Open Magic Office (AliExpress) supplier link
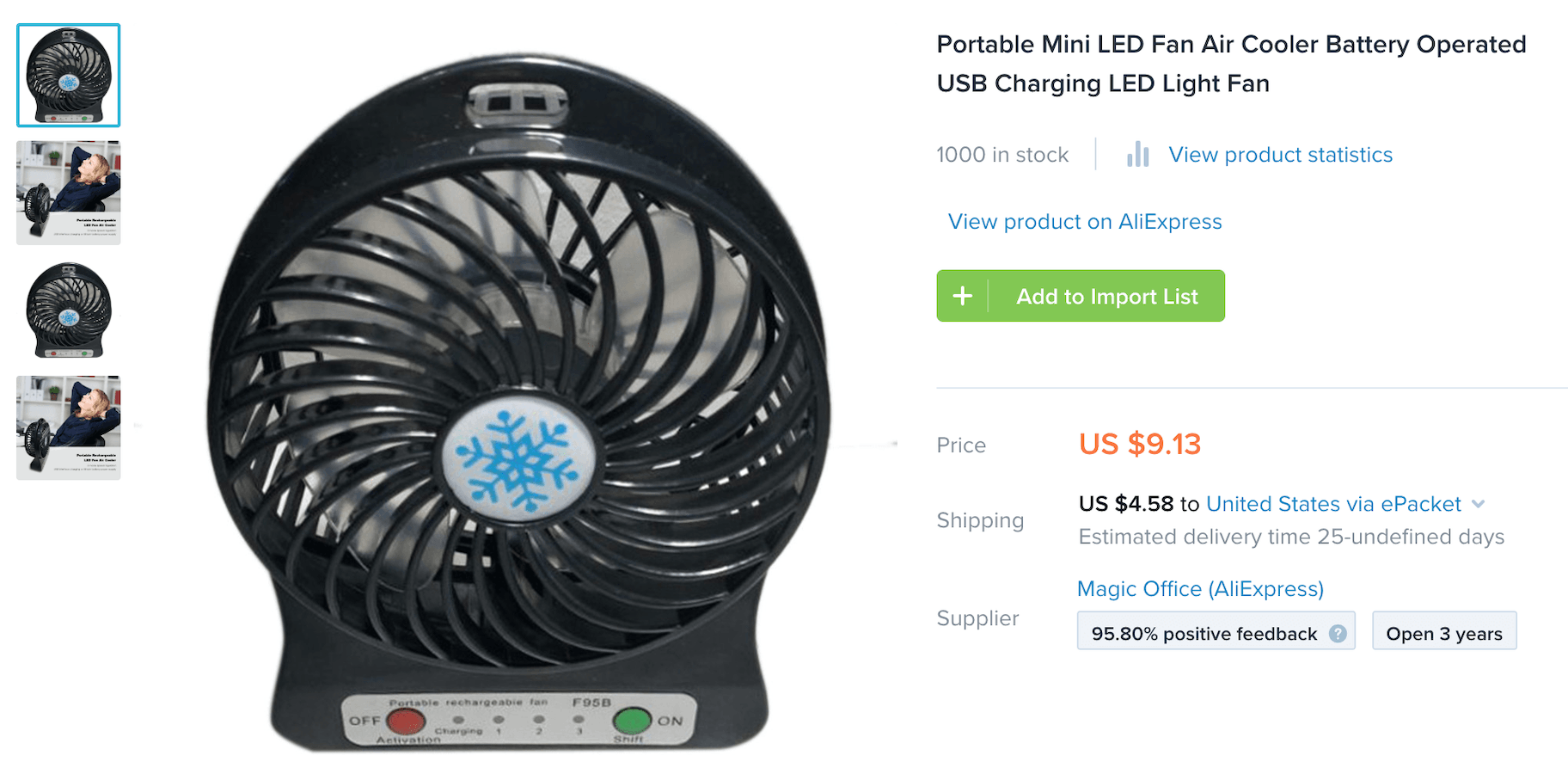The height and width of the screenshot is (774, 1568). pyautogui.click(x=1200, y=589)
